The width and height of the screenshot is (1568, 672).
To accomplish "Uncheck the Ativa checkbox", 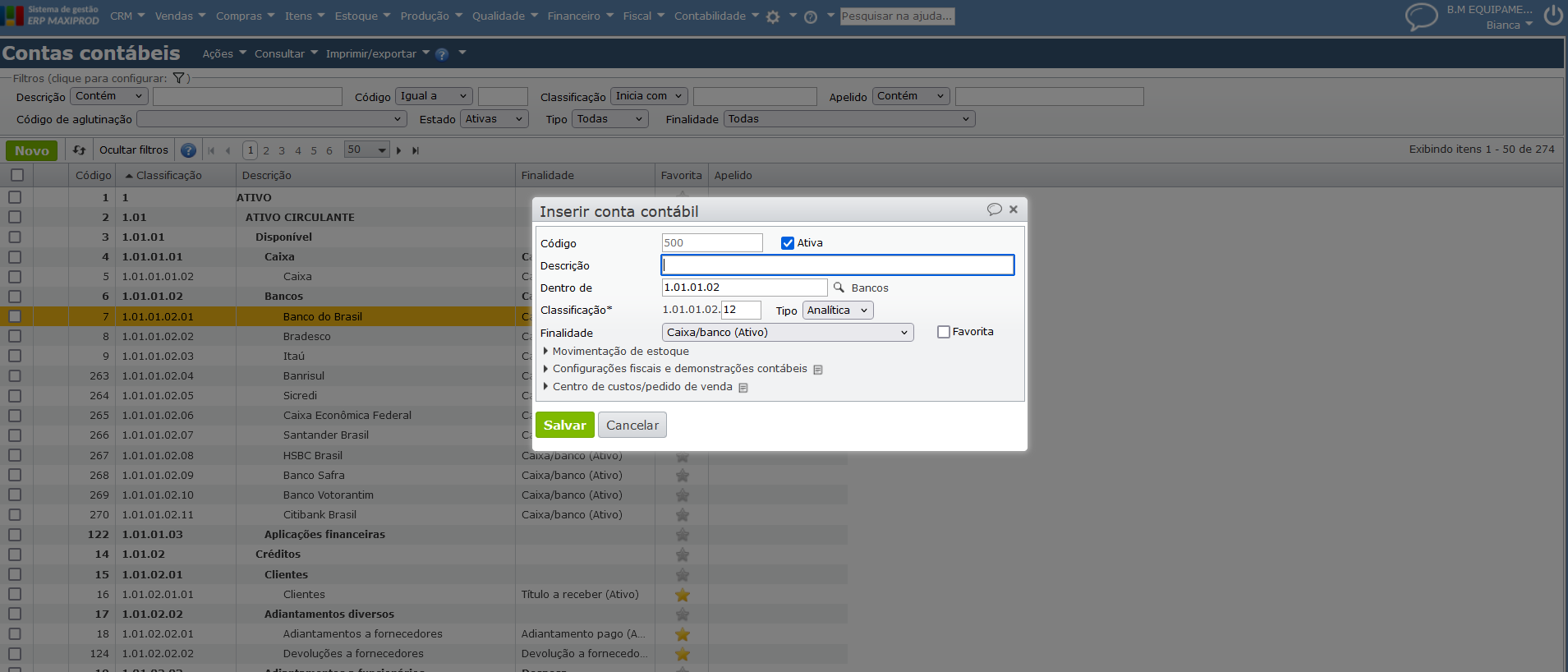I will click(x=788, y=243).
